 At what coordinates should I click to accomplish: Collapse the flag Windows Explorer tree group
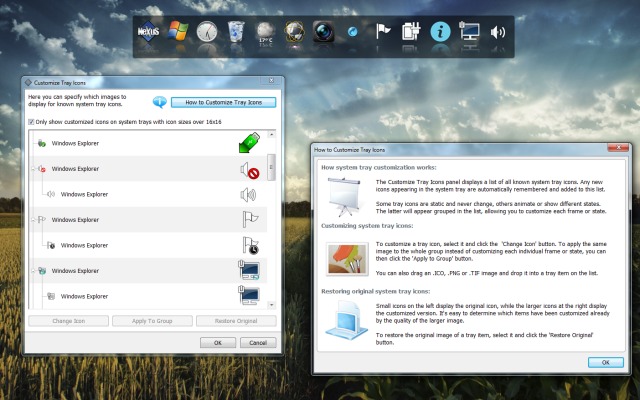33,220
